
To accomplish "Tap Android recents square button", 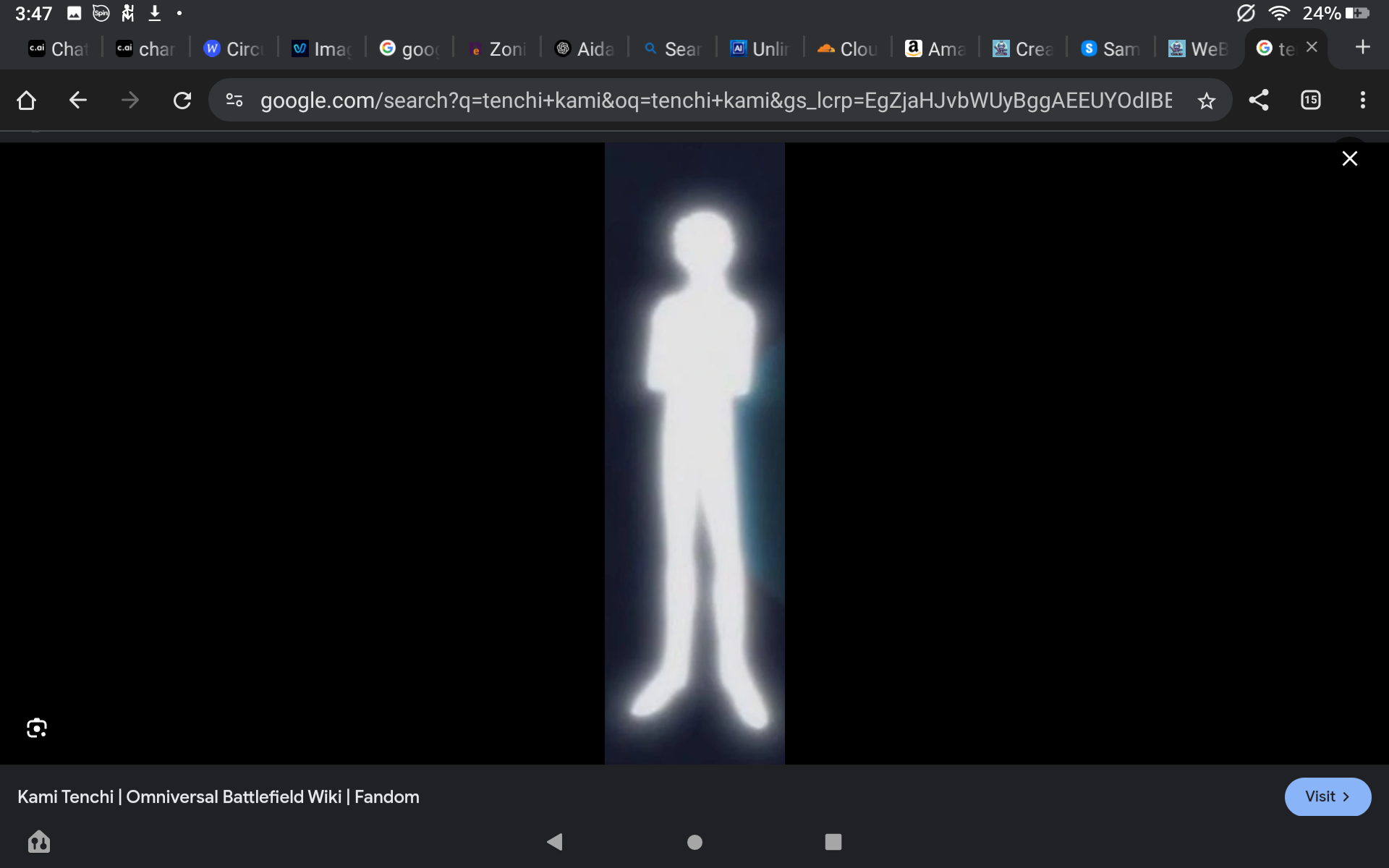I will pos(833,841).
